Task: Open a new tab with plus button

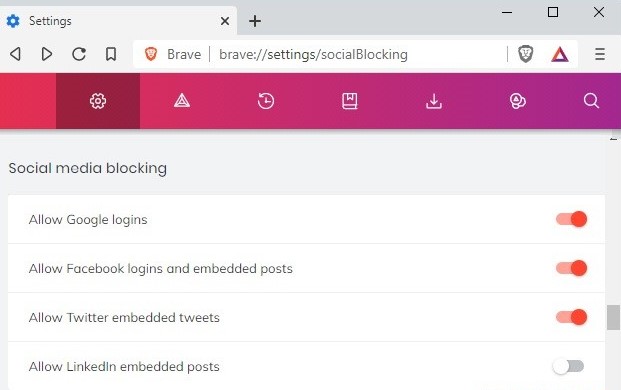Action: pyautogui.click(x=255, y=21)
